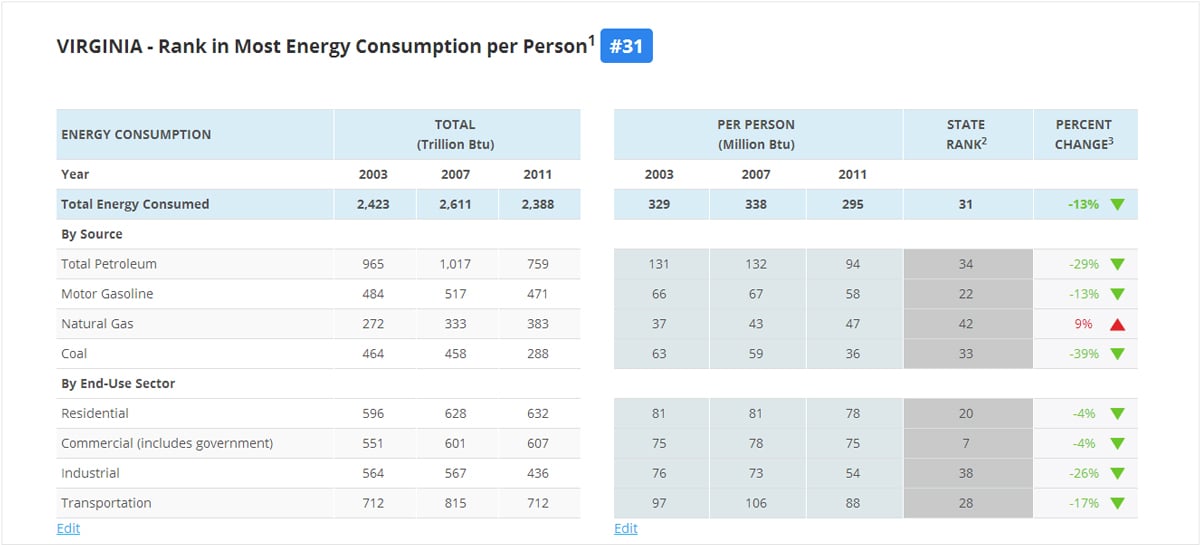
Task: Click the green down arrow for Residential
Action: (1117, 414)
